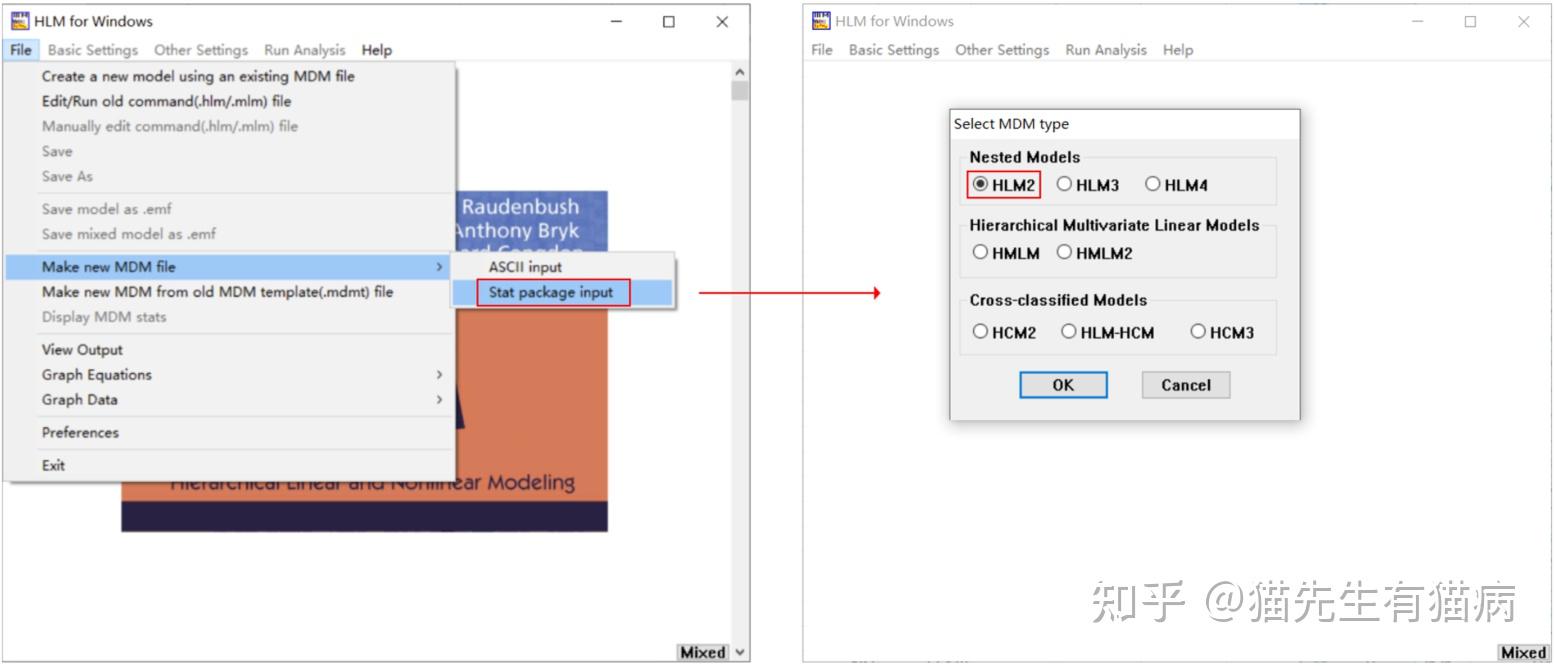The height and width of the screenshot is (666, 1555).
Task: Select the HLM3 nested model option
Action: click(x=1063, y=184)
